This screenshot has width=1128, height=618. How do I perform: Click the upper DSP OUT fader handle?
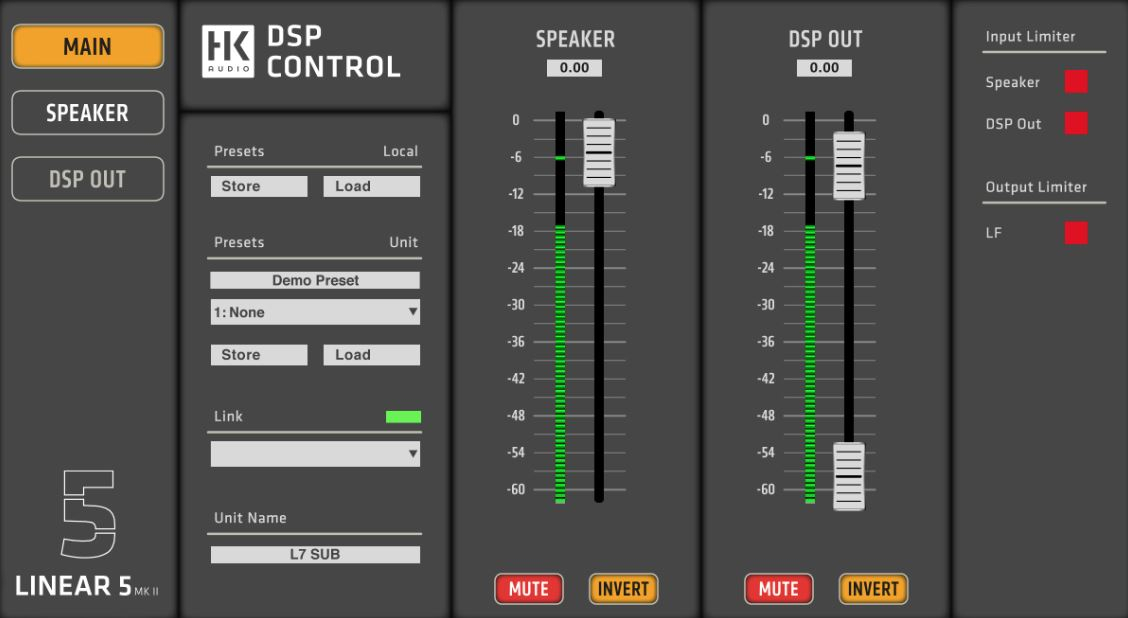[849, 166]
